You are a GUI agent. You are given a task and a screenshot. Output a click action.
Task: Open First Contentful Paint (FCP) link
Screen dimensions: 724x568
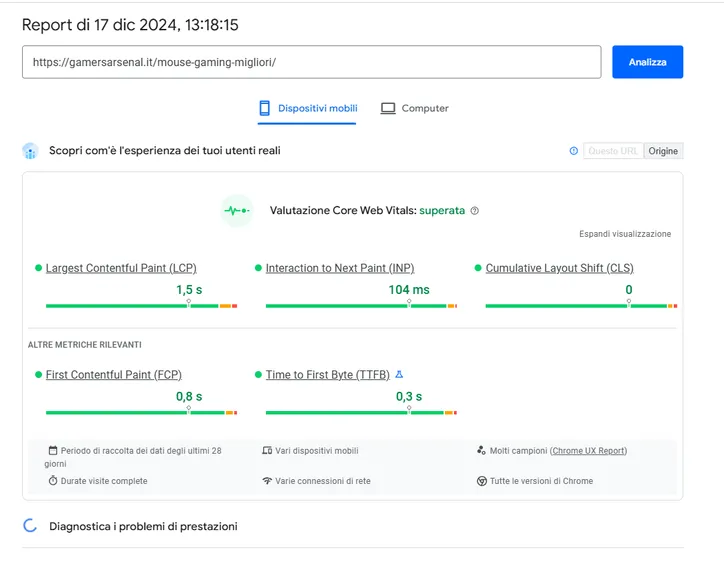tap(114, 375)
